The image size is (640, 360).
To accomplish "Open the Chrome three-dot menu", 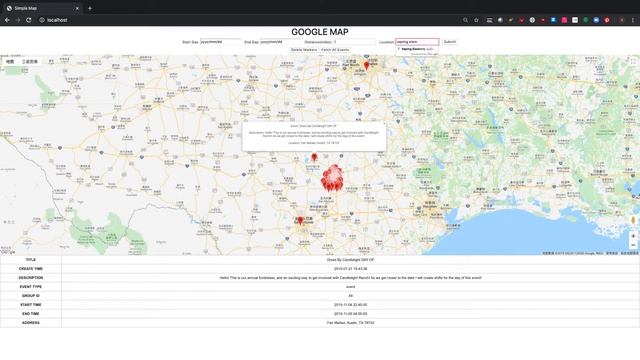I will [633, 20].
